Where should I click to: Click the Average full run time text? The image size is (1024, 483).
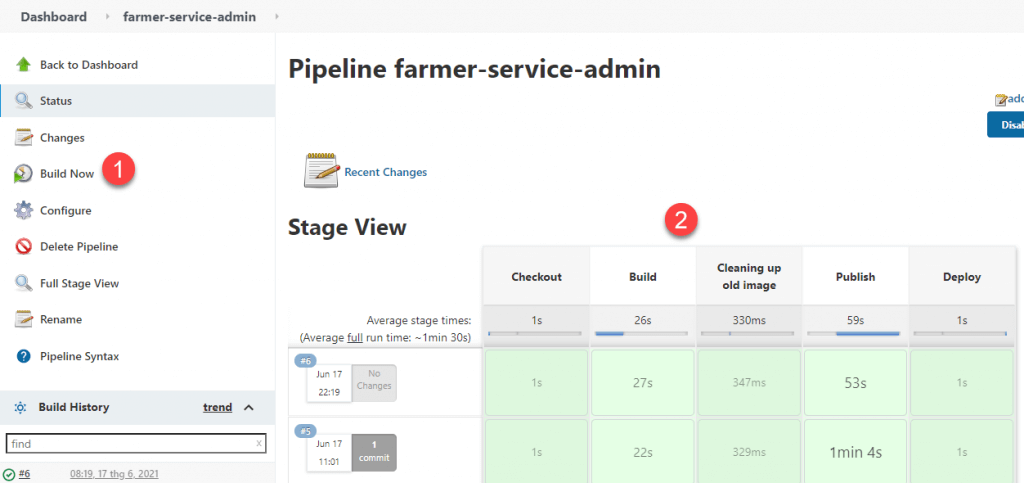click(x=385, y=338)
